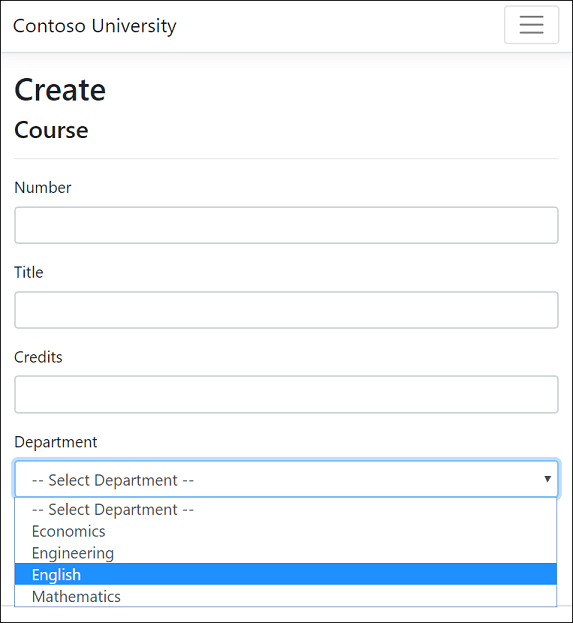
Task: Focus the Title input field
Action: [286, 310]
